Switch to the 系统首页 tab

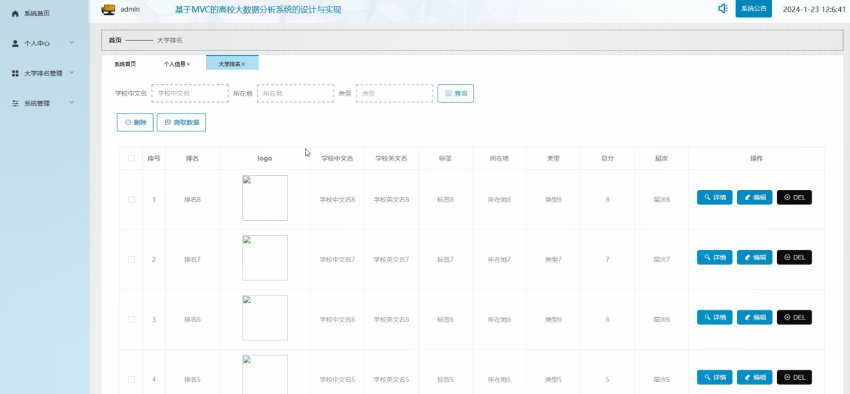[x=125, y=64]
